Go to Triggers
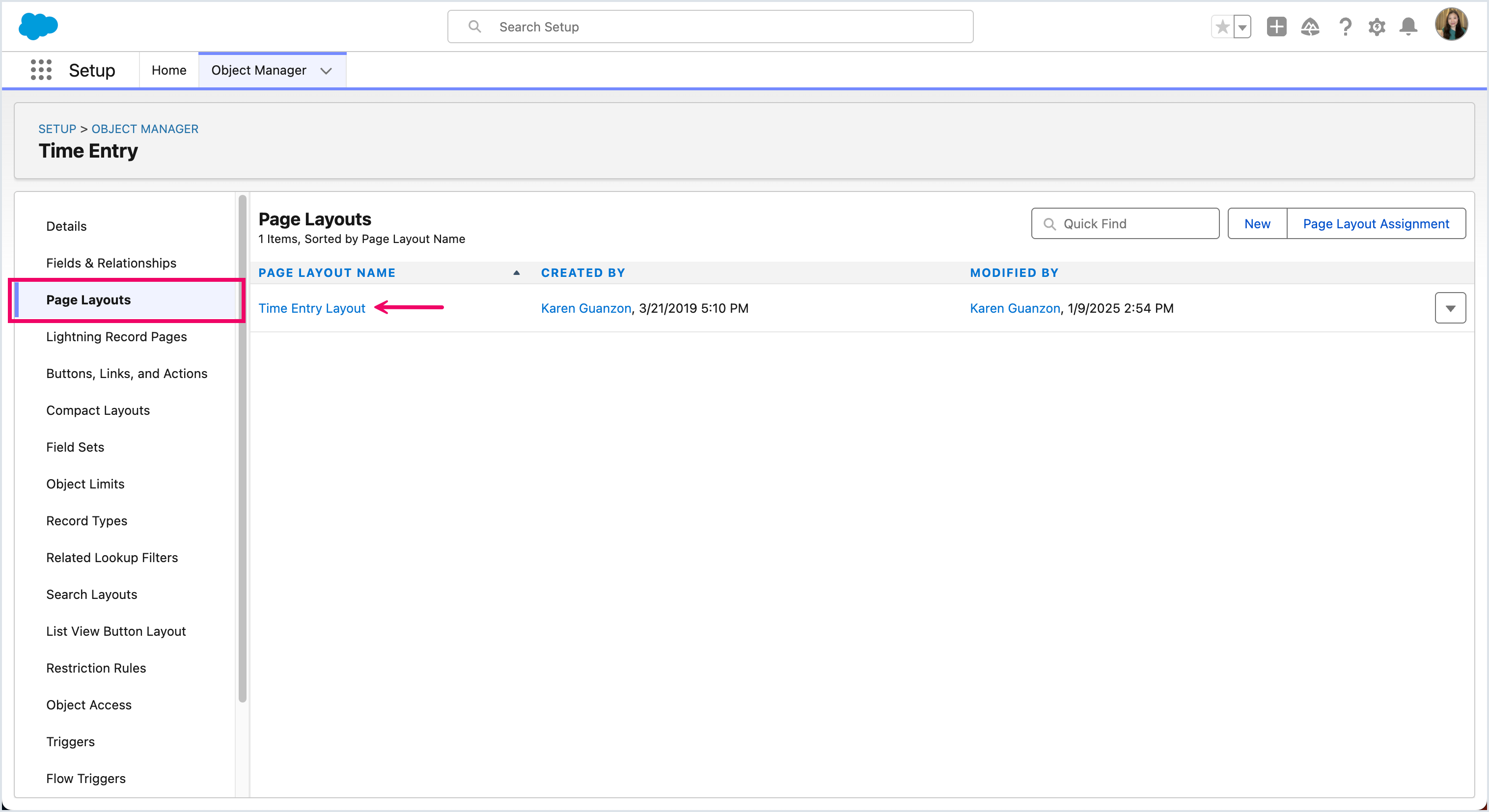Viewport: 1489px width, 812px height. pyautogui.click(x=70, y=742)
